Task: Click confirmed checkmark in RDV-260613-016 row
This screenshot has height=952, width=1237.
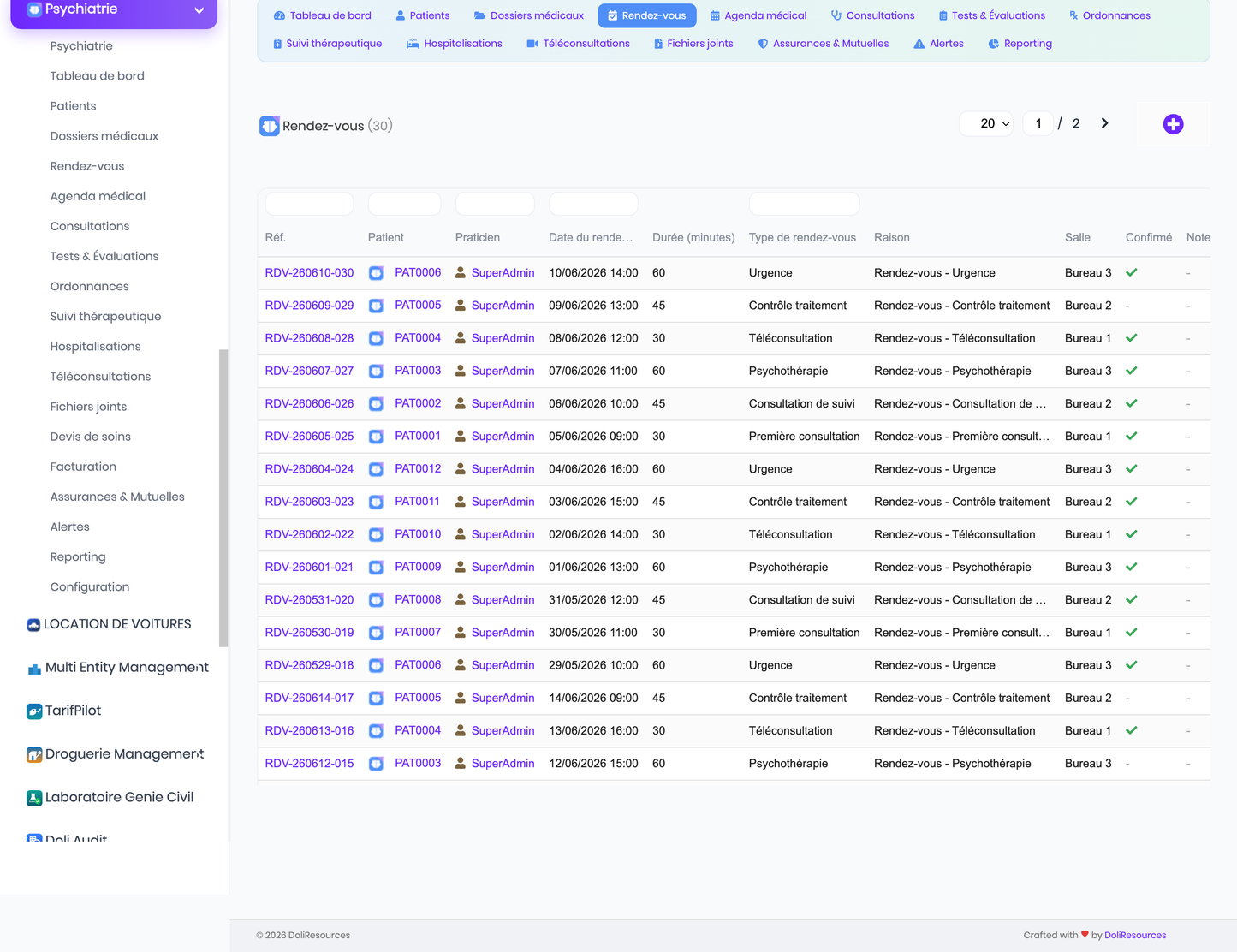Action: (1132, 730)
